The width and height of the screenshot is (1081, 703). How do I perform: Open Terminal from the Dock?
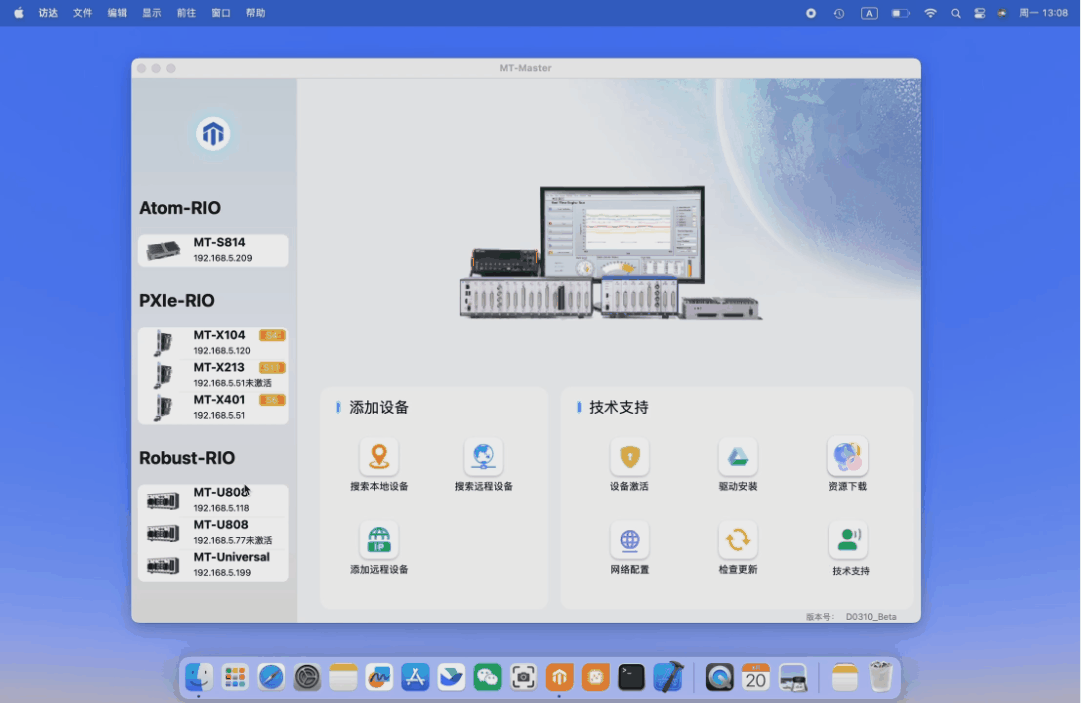click(x=631, y=677)
